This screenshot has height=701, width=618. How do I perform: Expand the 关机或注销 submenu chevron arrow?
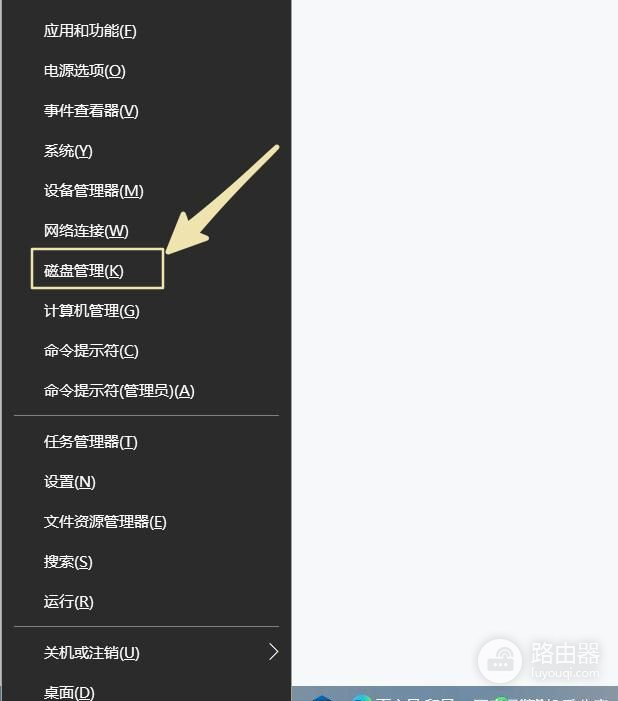coord(274,652)
